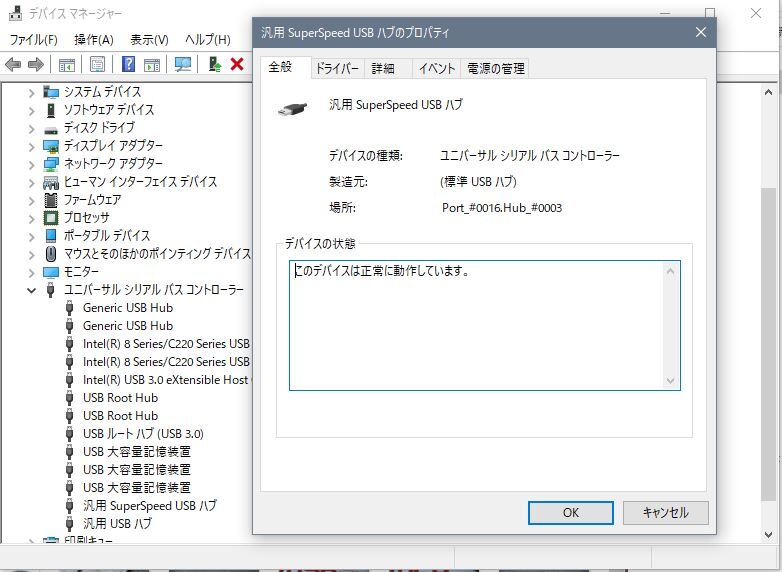Expand the ディスク ドライブ node
The height and width of the screenshot is (572, 782).
pos(31,129)
